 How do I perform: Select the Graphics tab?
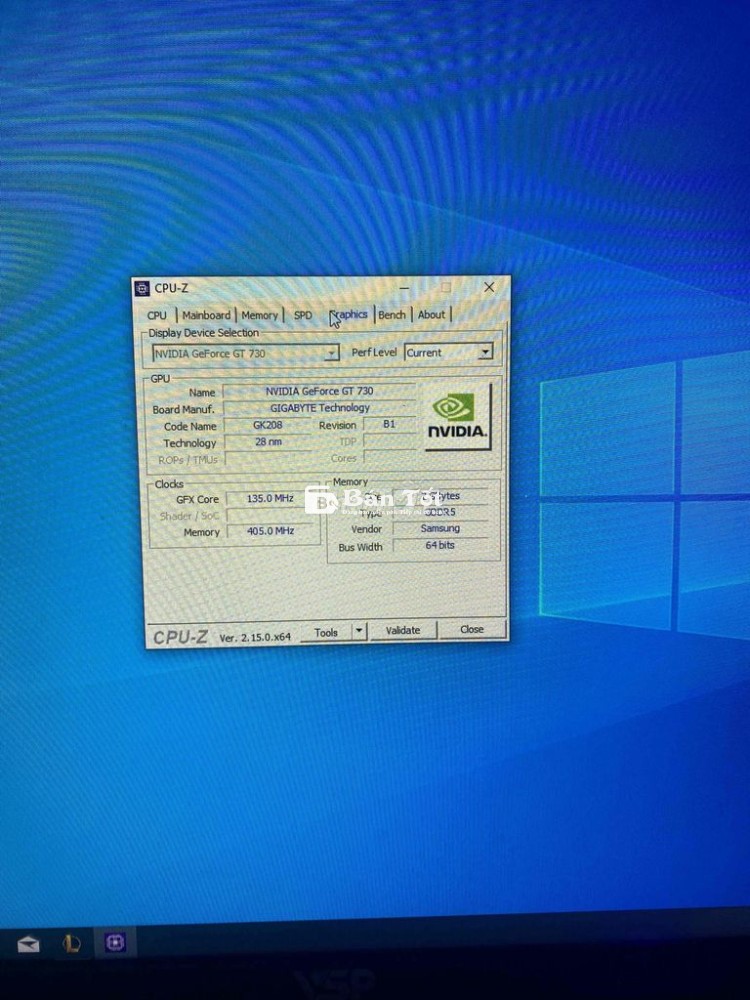click(x=349, y=314)
